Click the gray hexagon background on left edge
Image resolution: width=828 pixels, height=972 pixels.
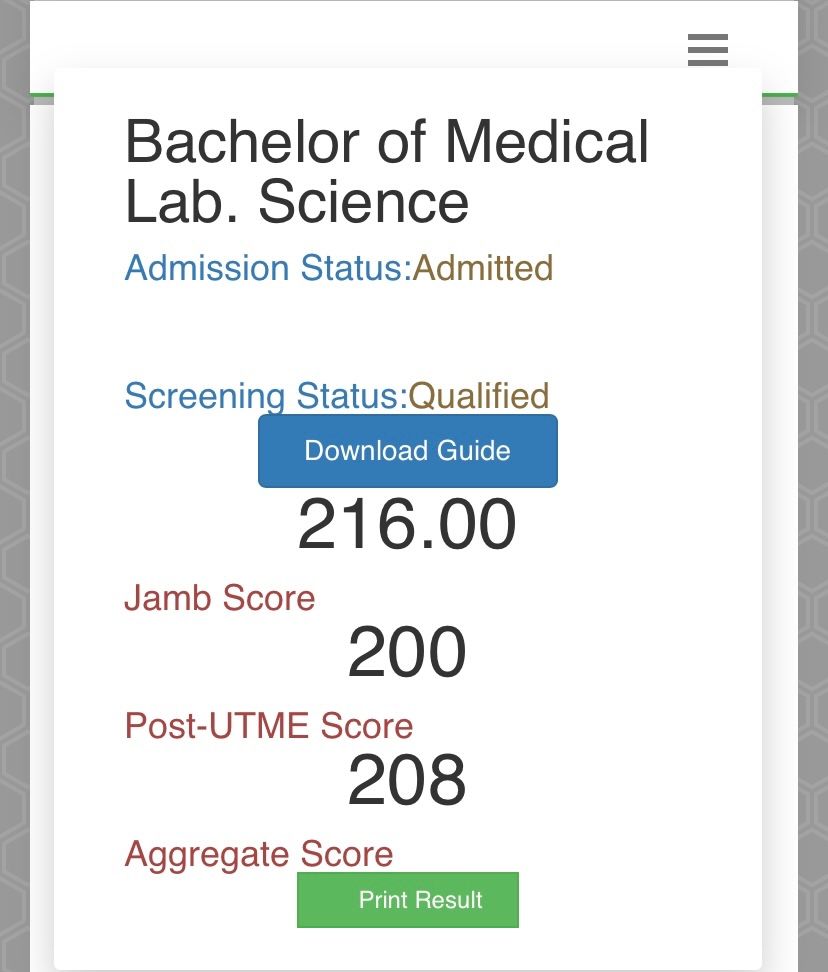[14, 500]
